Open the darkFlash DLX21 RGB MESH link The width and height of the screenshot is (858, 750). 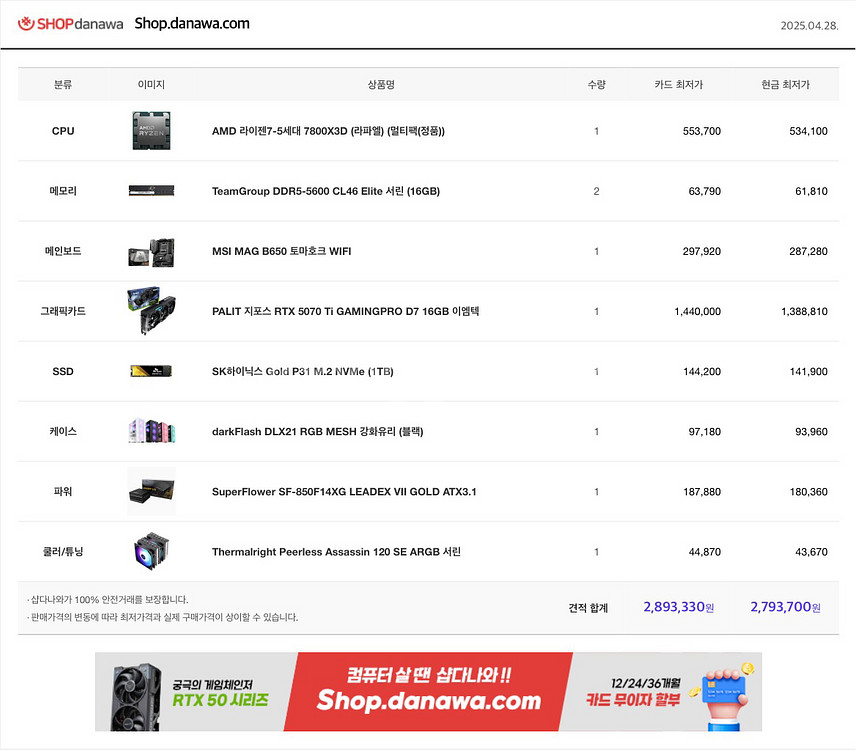point(318,432)
